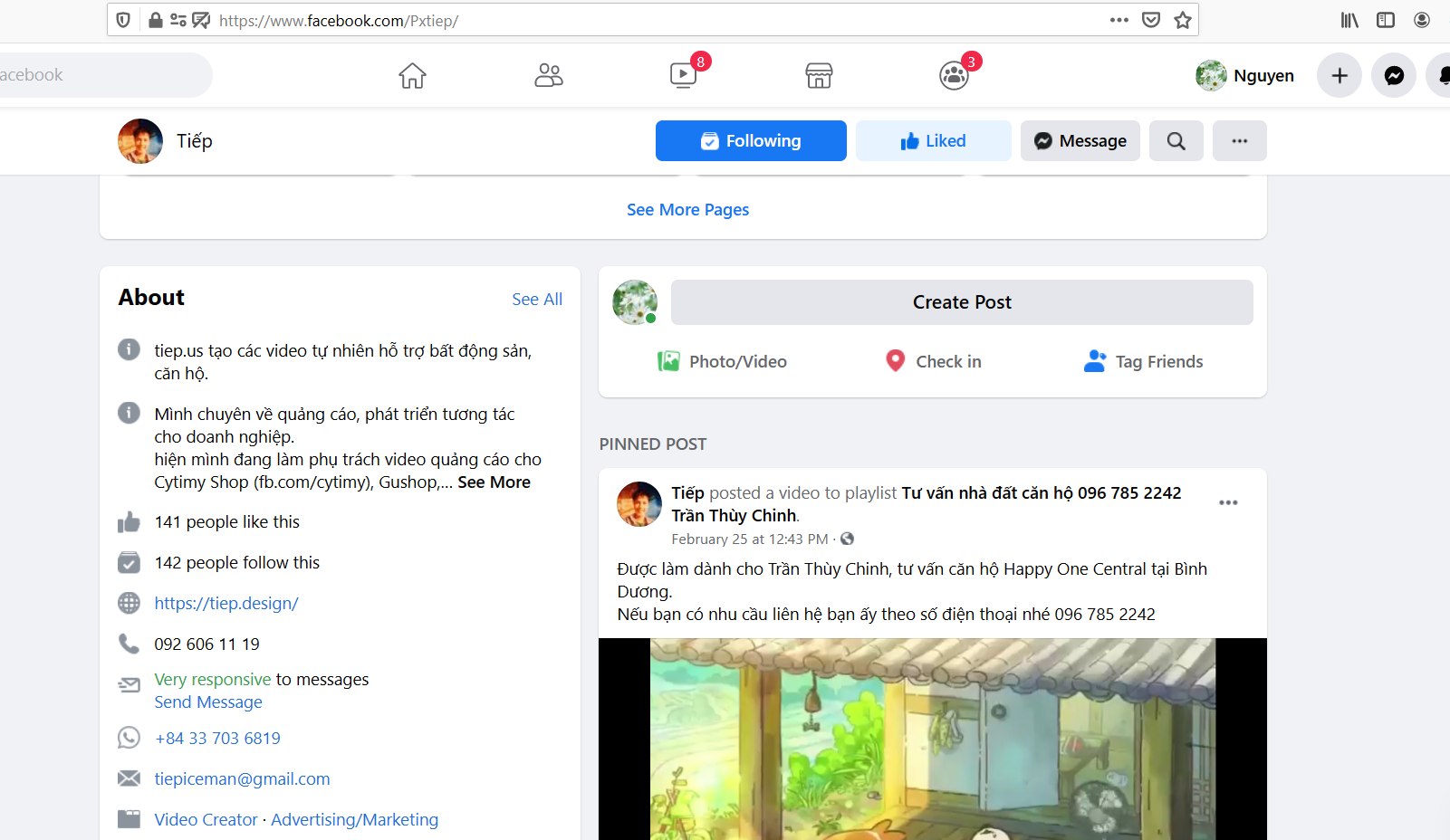Screen dimensions: 1450x840
Task: Open the Firefox account icon
Action: (1422, 20)
